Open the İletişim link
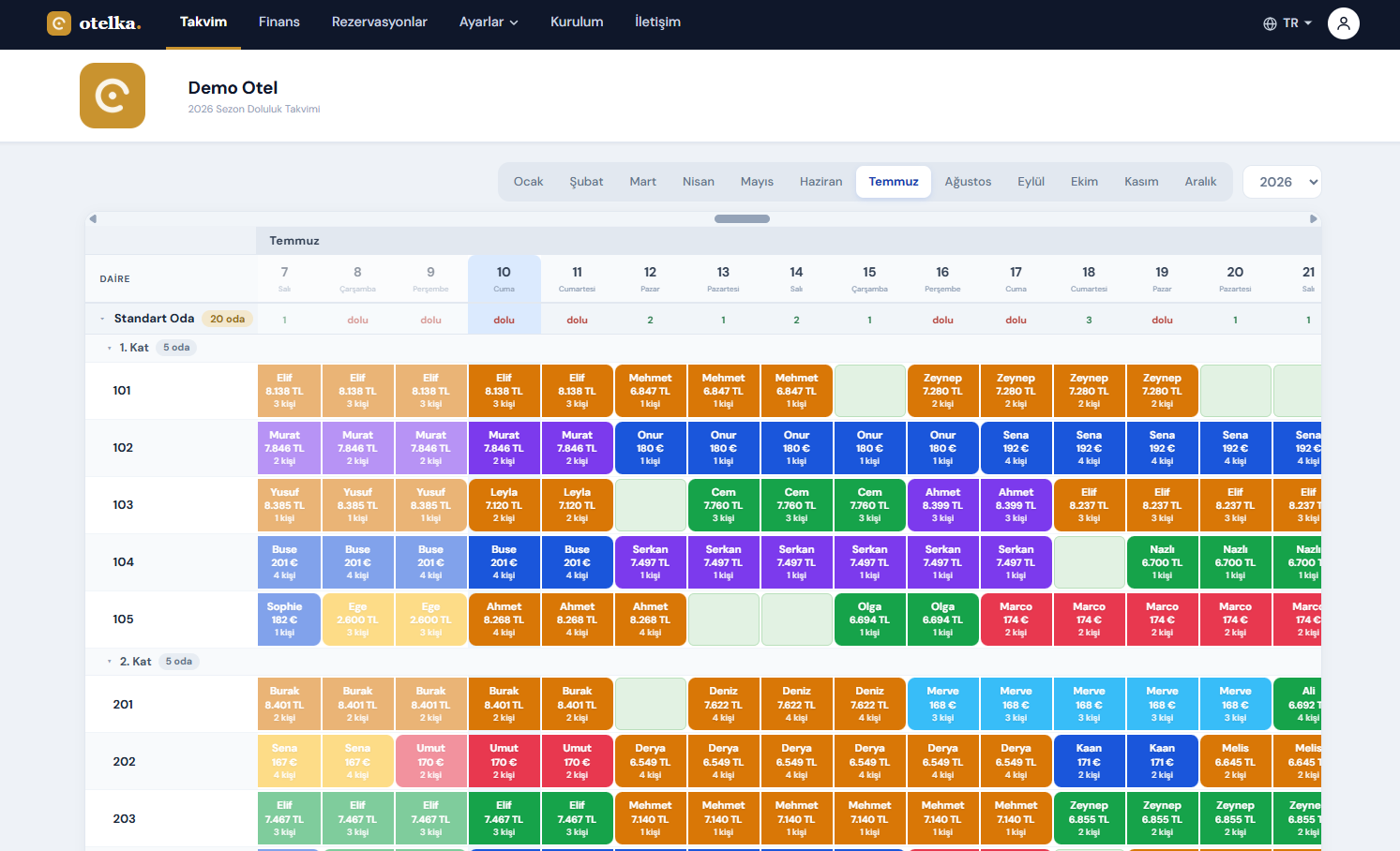The width and height of the screenshot is (1400, 851). click(x=657, y=22)
